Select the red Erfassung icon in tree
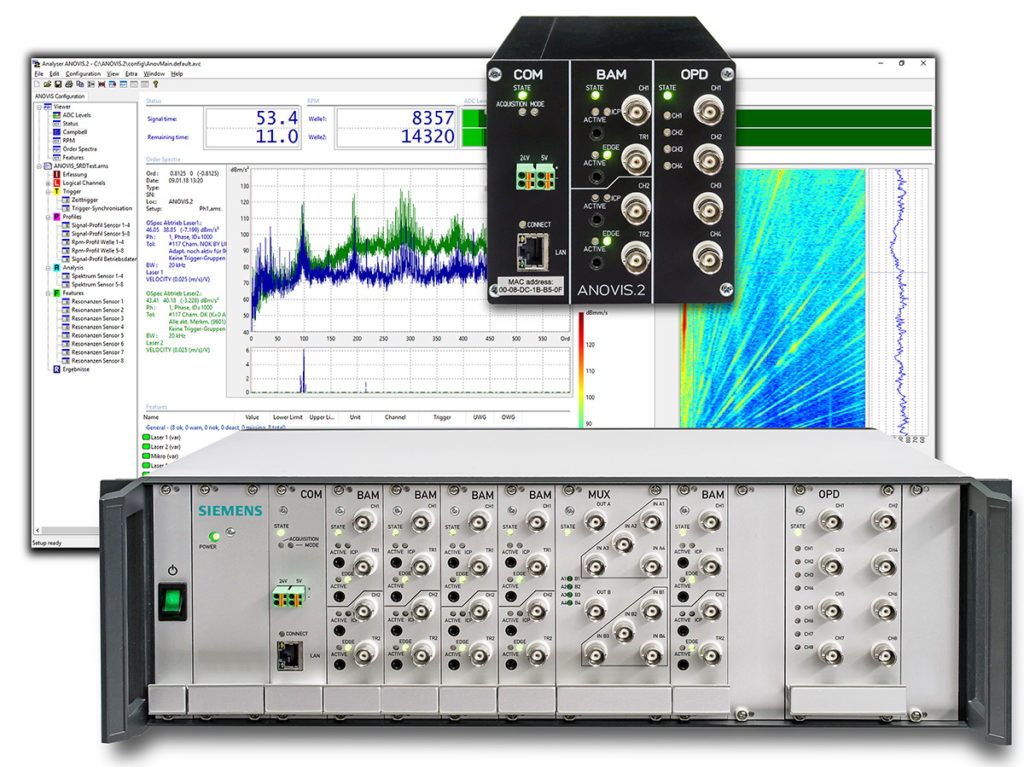 56,175
